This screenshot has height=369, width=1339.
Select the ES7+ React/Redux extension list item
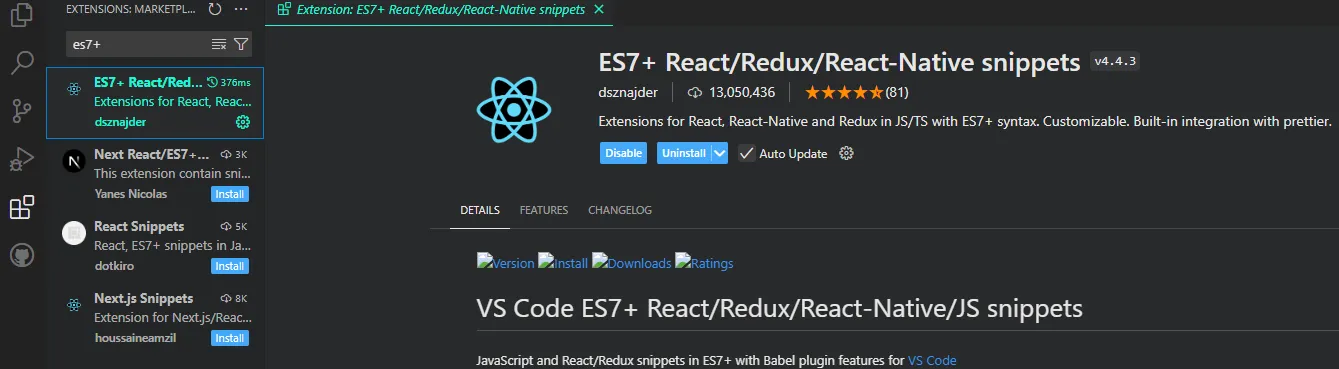pyautogui.click(x=155, y=102)
